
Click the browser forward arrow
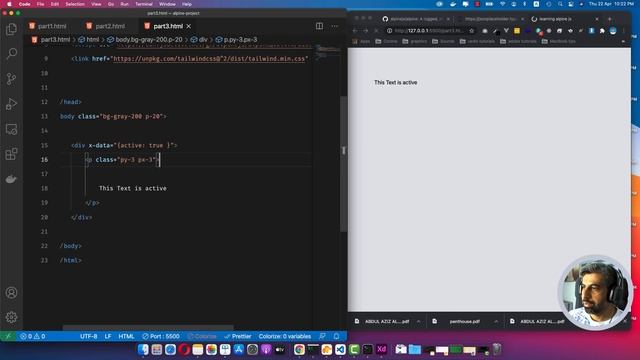pos(365,31)
